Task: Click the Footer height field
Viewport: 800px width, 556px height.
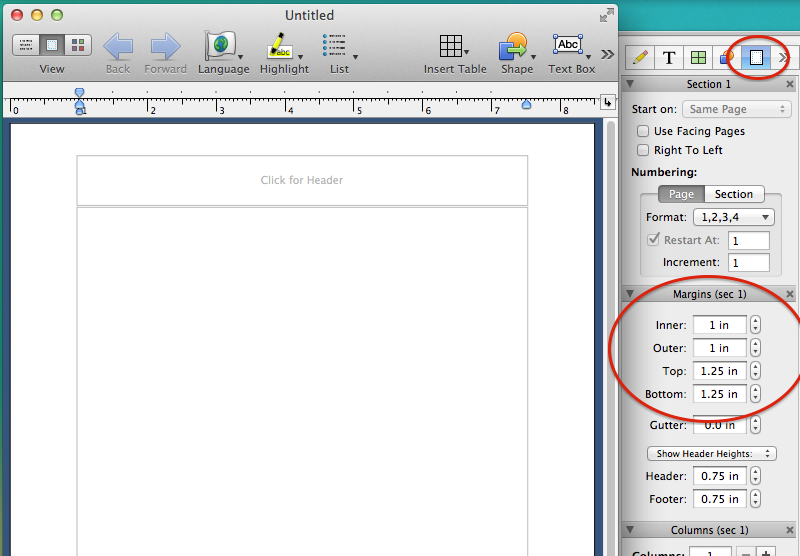Action: tap(719, 499)
